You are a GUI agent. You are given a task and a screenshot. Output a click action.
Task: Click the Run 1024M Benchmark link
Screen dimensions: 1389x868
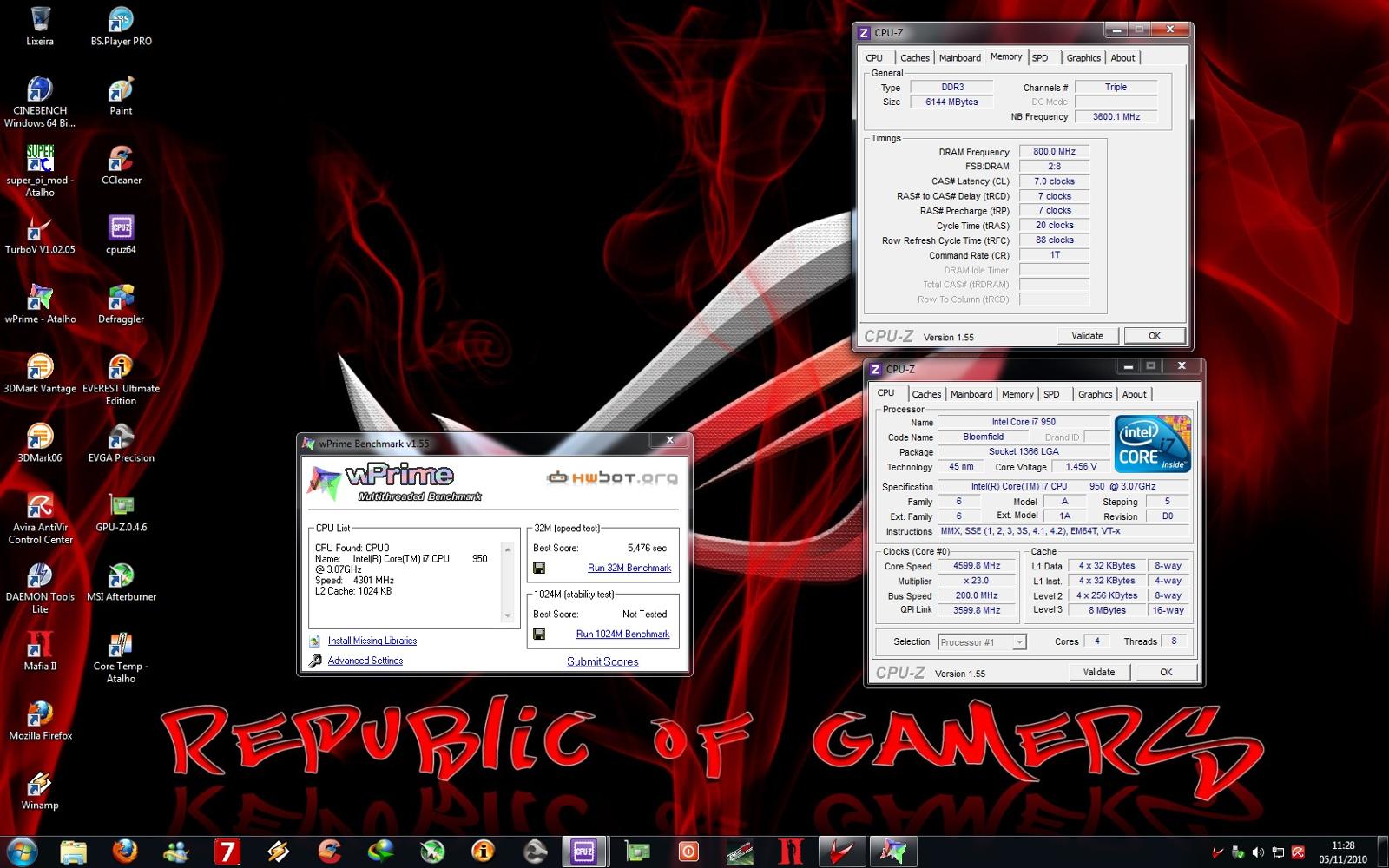(x=622, y=634)
